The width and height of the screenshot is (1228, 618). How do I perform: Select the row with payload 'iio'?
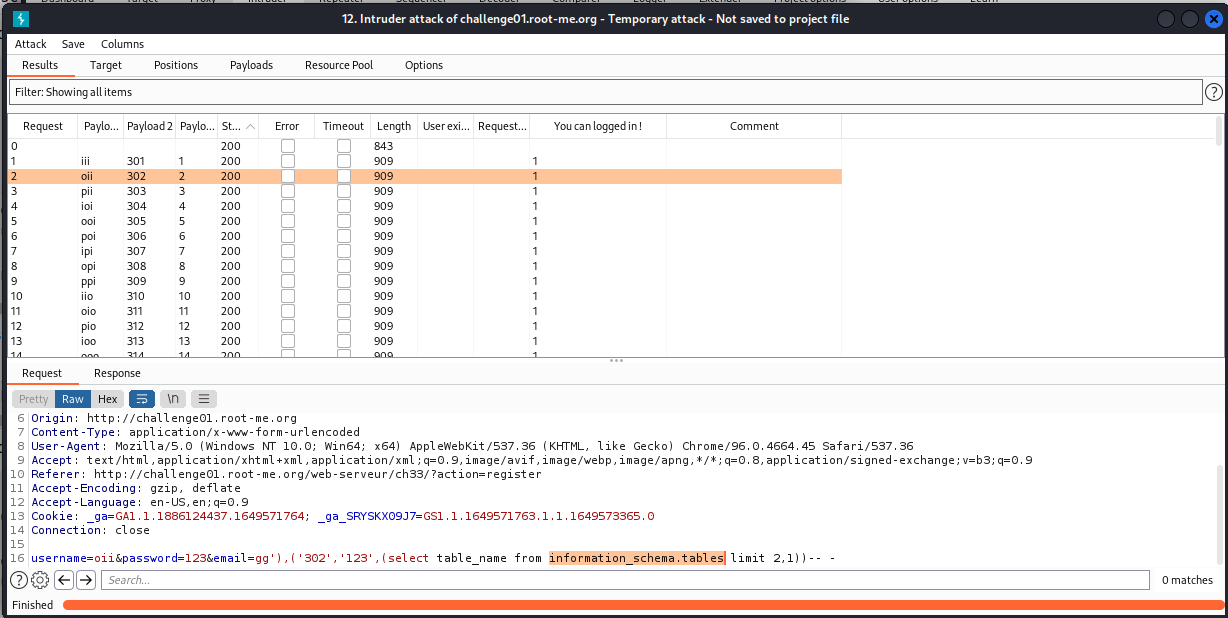425,296
